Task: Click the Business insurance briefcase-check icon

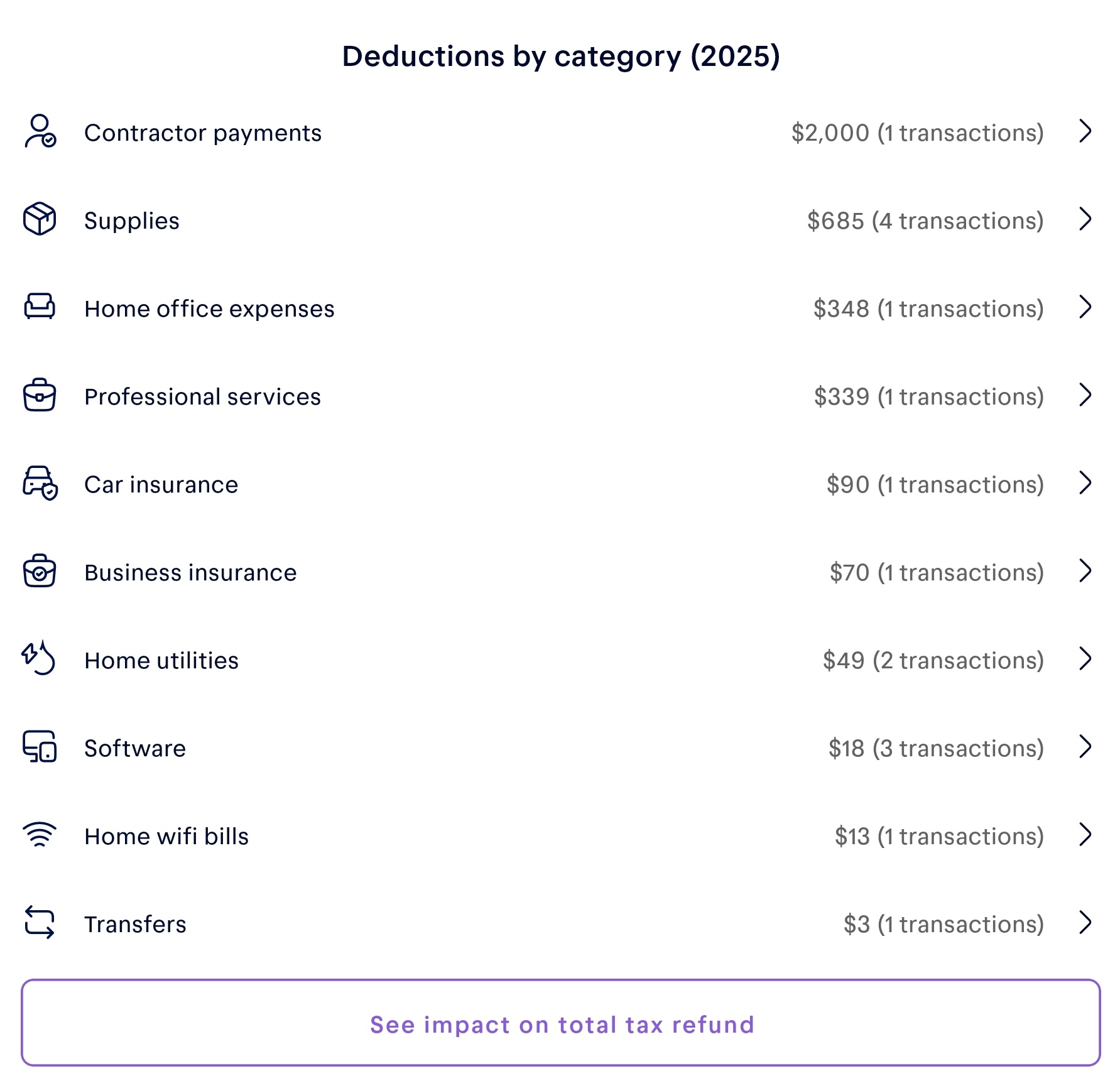Action: click(40, 571)
